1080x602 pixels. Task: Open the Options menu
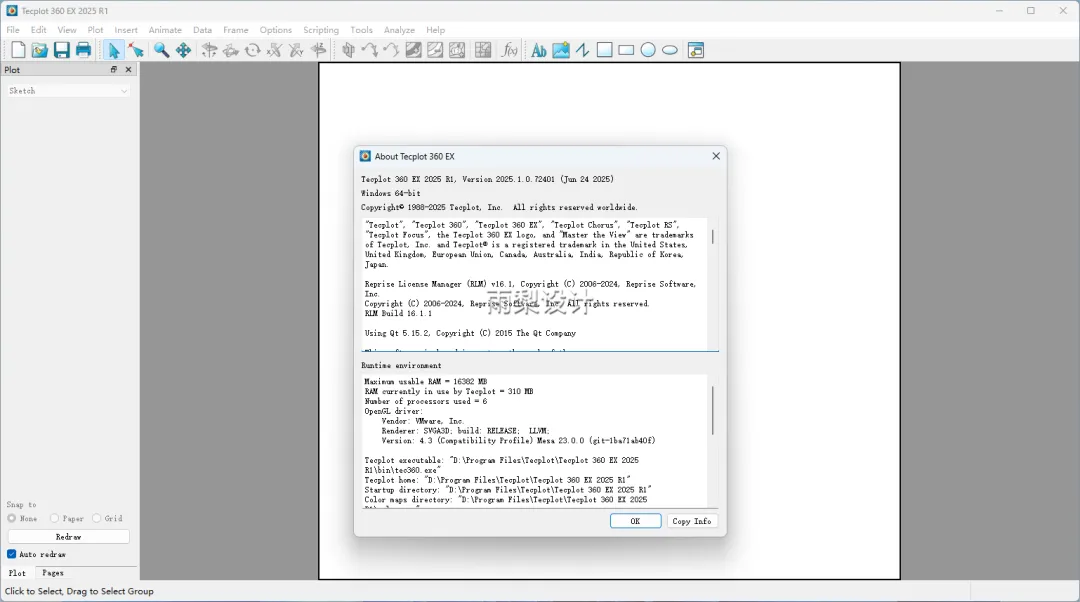click(x=276, y=30)
